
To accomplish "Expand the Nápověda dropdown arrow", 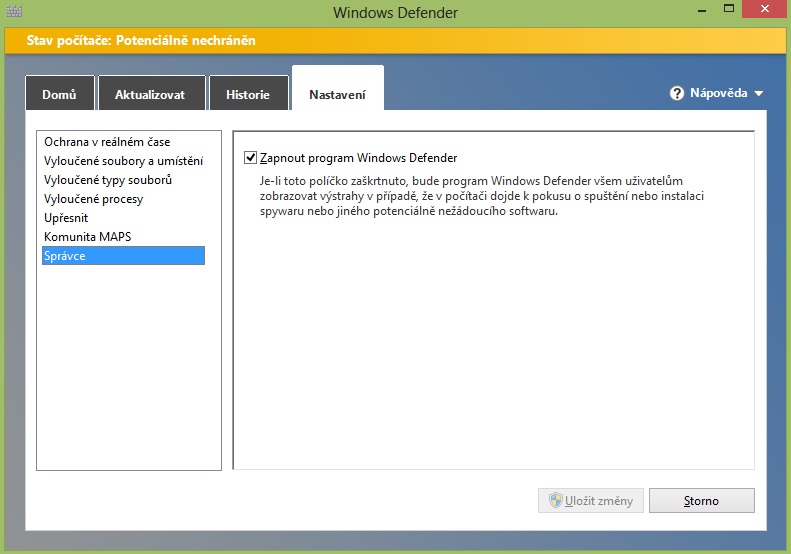I will coord(758,93).
